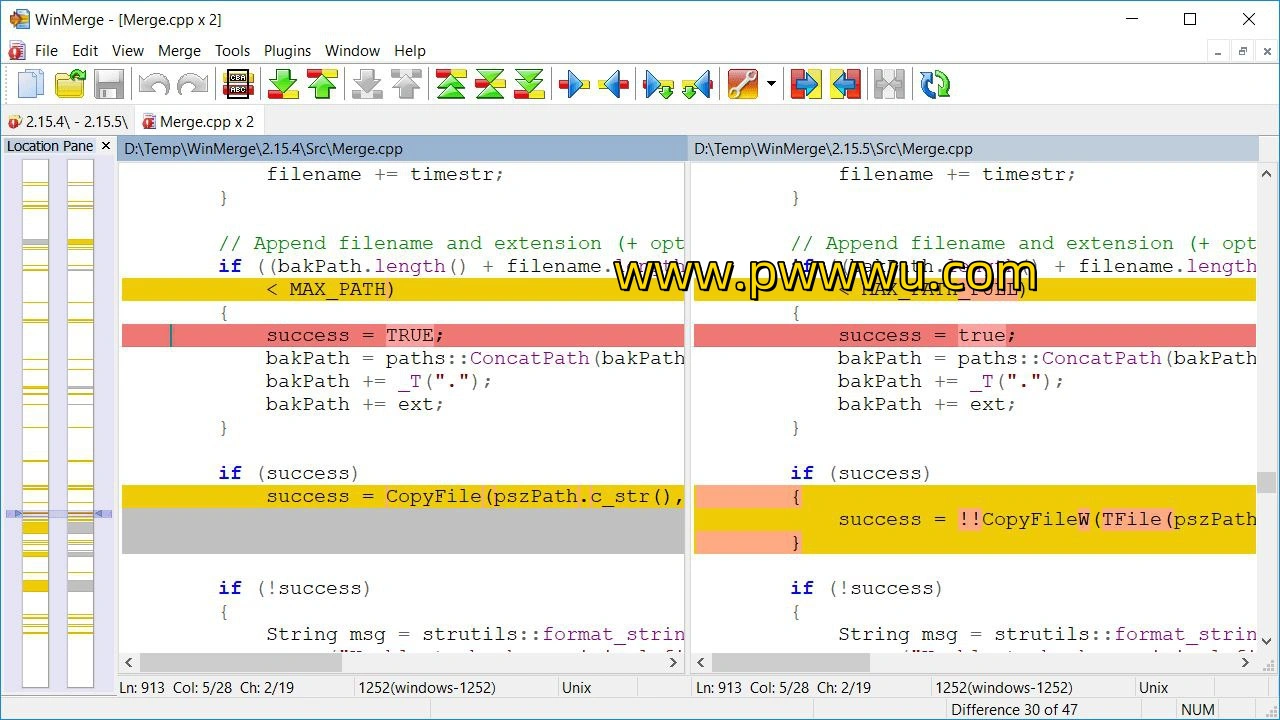Undo the last change
The height and width of the screenshot is (720, 1280).
[x=154, y=84]
